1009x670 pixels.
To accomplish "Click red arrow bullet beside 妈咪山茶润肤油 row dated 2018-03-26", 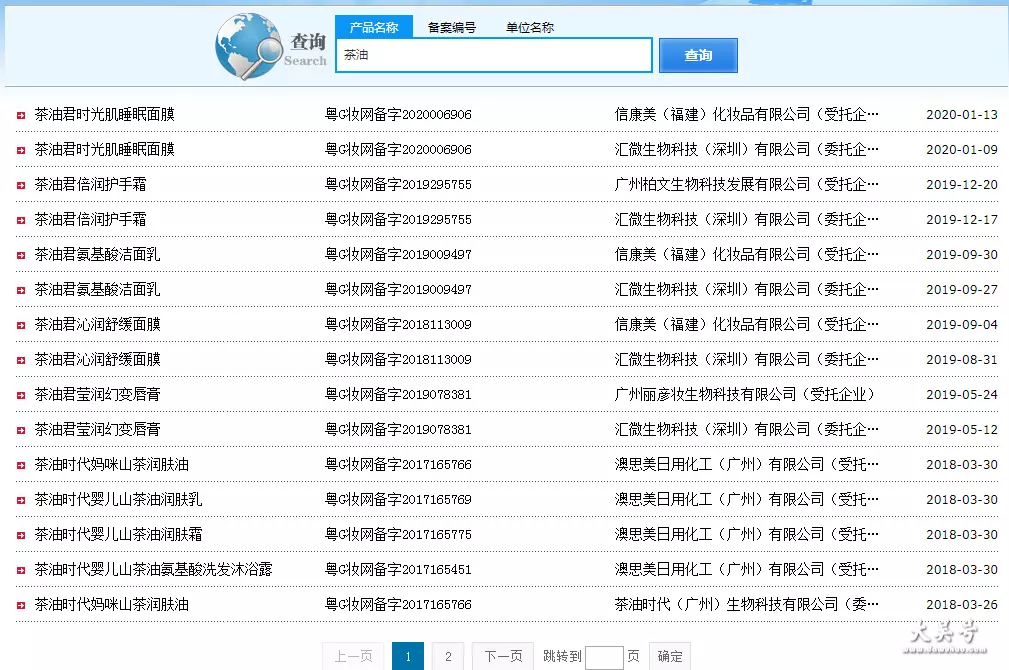I will pyautogui.click(x=21, y=605).
